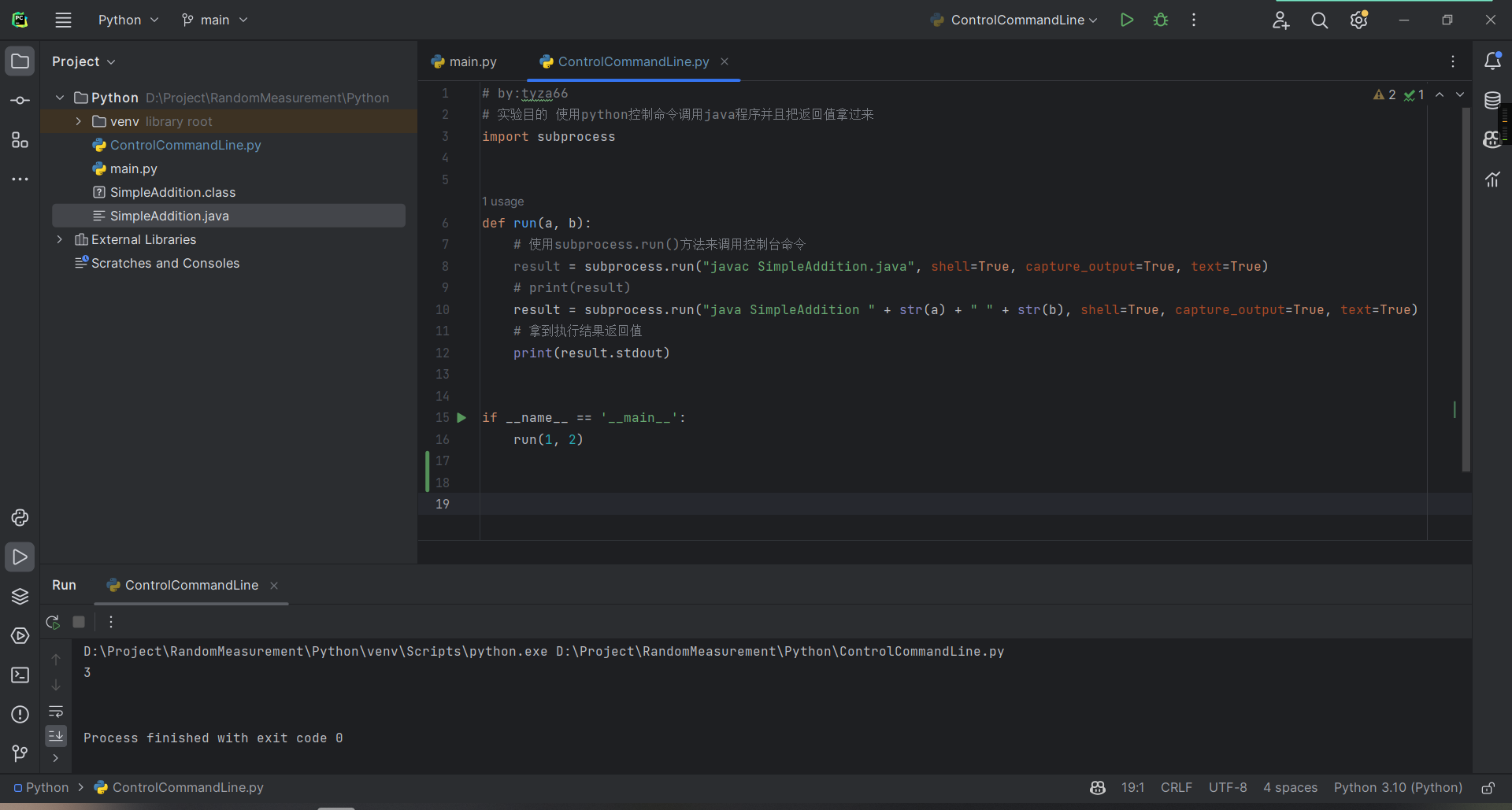Switch to the main.py editor tab
The height and width of the screenshot is (810, 1512).
[464, 61]
